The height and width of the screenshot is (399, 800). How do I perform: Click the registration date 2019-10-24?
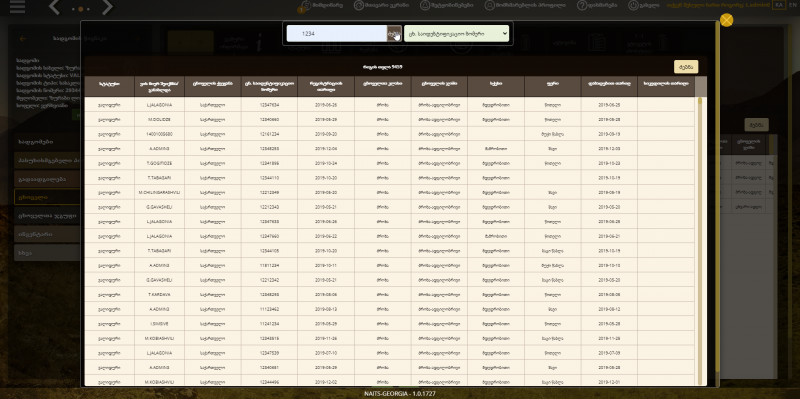coord(326,163)
